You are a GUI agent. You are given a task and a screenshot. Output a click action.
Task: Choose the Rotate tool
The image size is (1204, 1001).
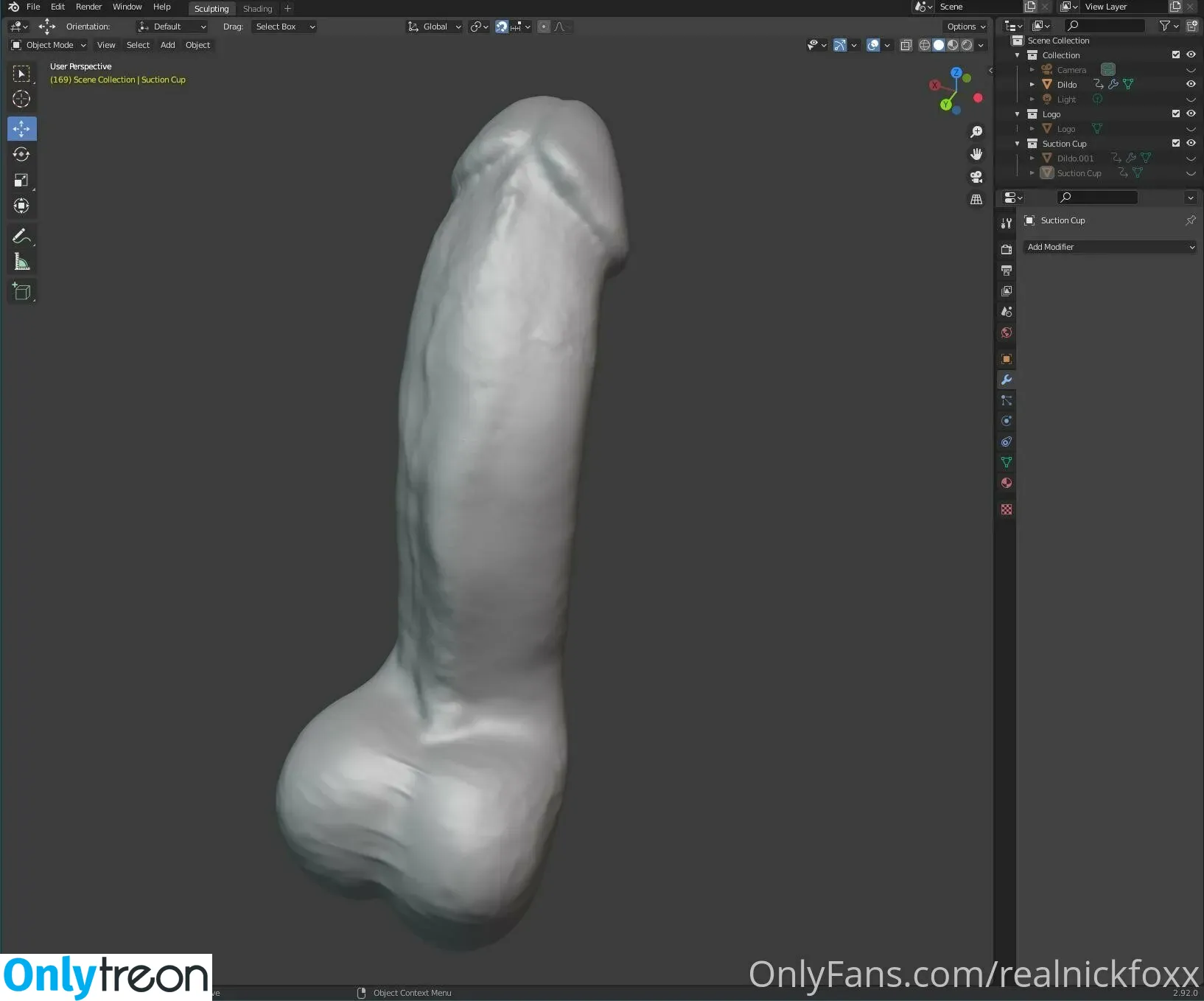click(21, 154)
